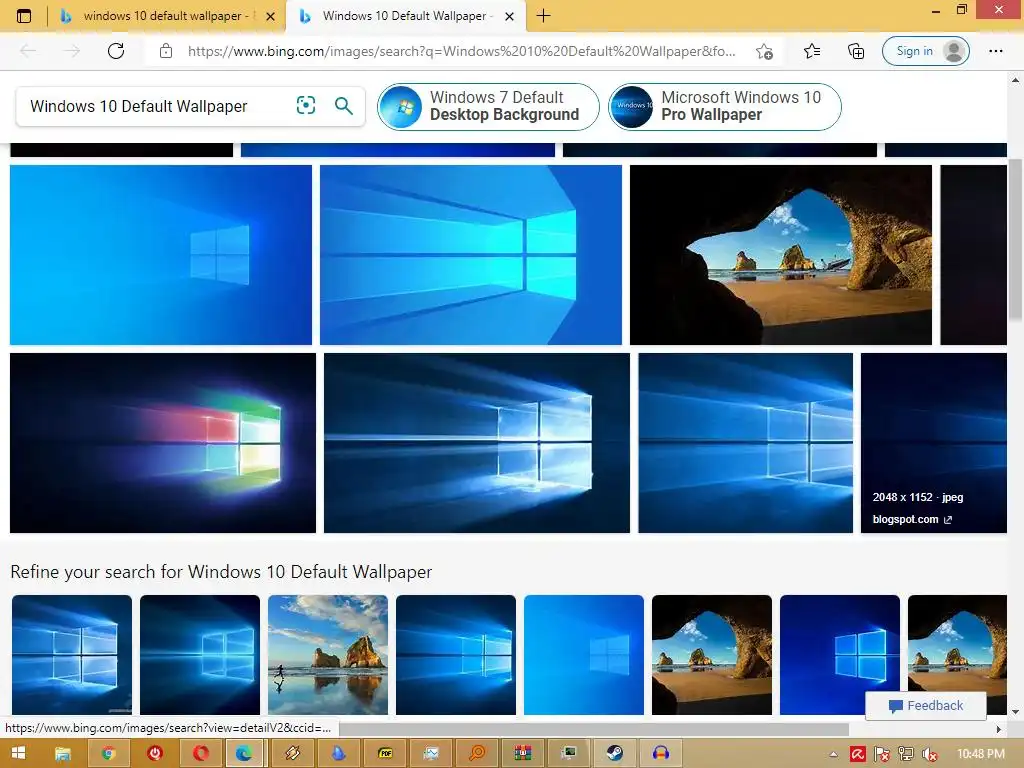Search using an image icon
1024x768 pixels.
pyautogui.click(x=306, y=105)
